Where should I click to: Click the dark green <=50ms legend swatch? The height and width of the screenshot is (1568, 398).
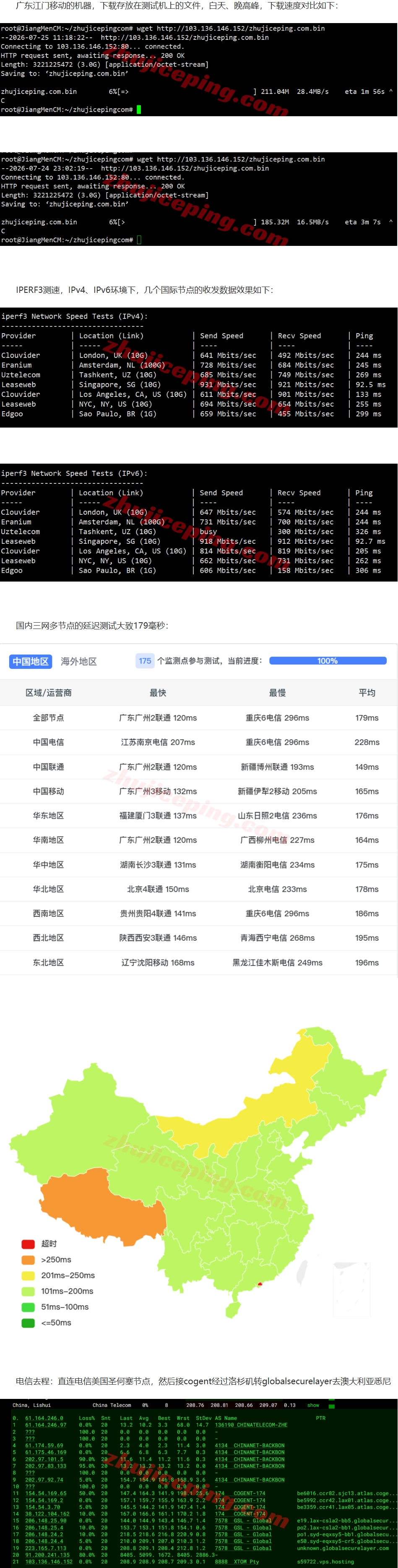28,1323
